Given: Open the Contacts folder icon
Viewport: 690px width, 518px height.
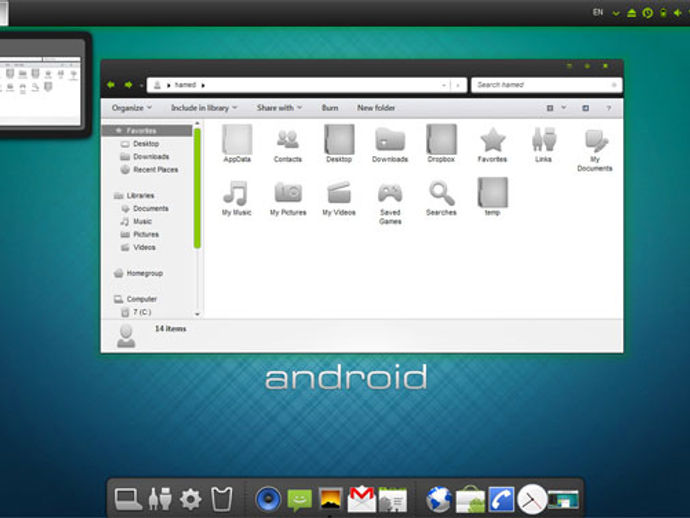Looking at the screenshot, I should [288, 144].
